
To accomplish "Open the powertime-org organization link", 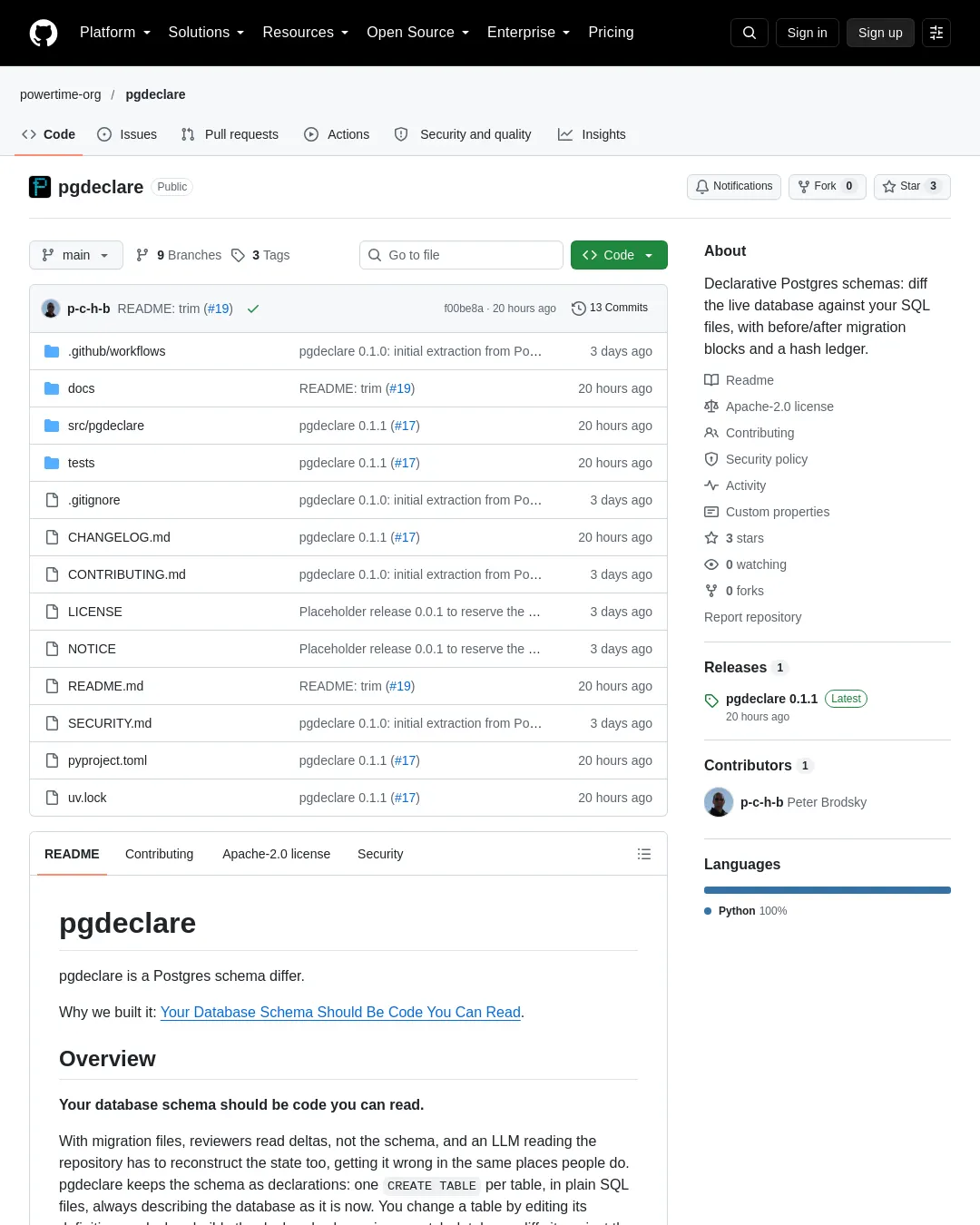I will [61, 94].
